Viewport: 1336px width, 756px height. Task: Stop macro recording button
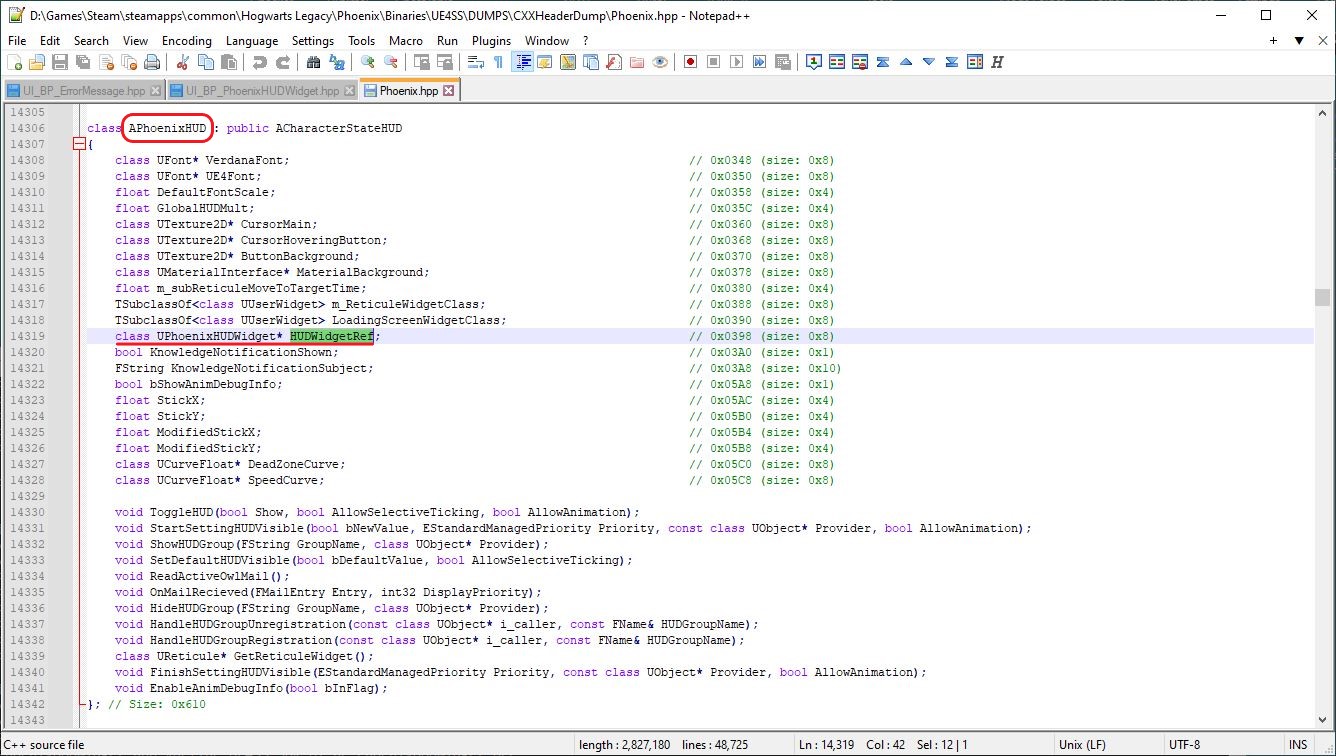[713, 62]
